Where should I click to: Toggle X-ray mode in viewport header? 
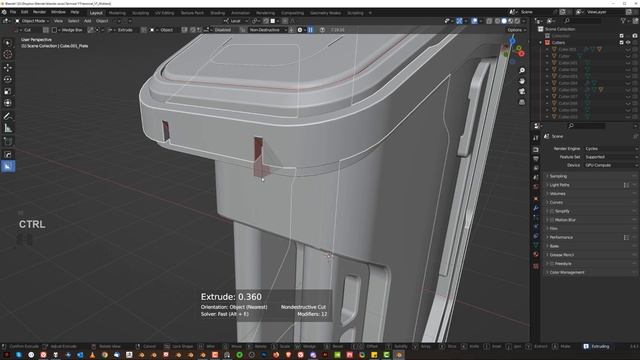(489, 21)
